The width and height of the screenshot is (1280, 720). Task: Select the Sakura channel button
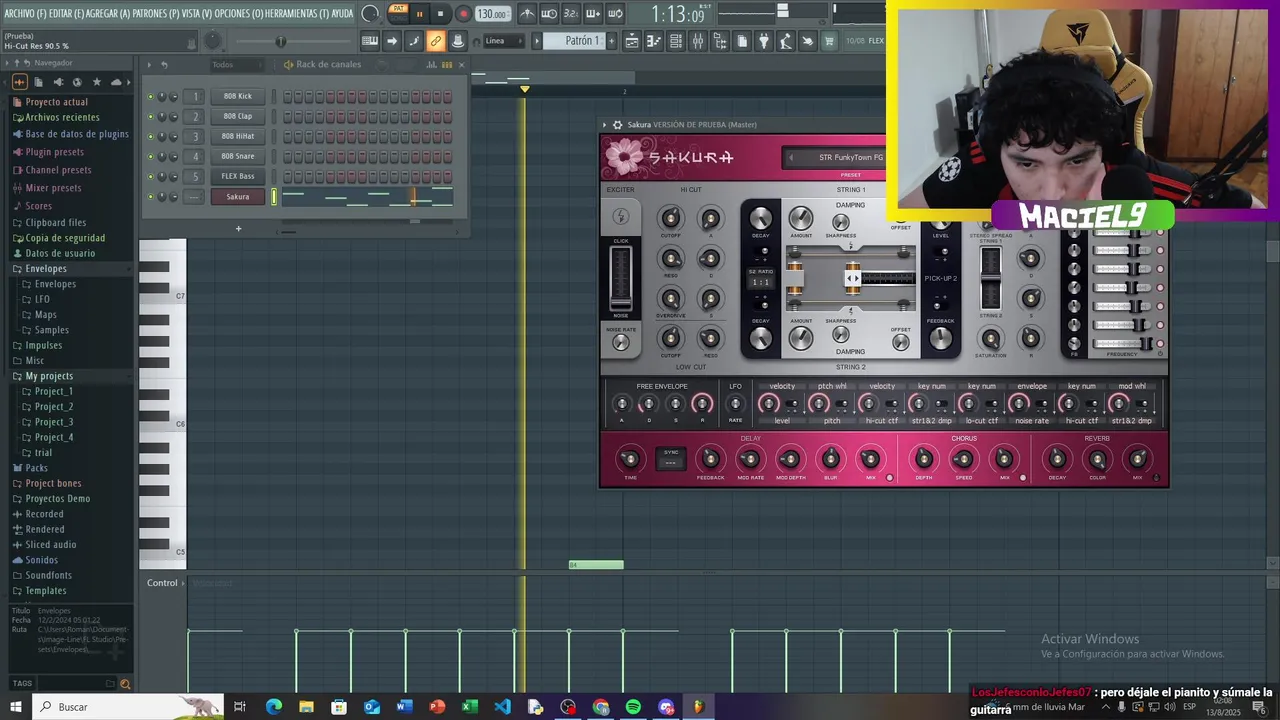pyautogui.click(x=237, y=197)
